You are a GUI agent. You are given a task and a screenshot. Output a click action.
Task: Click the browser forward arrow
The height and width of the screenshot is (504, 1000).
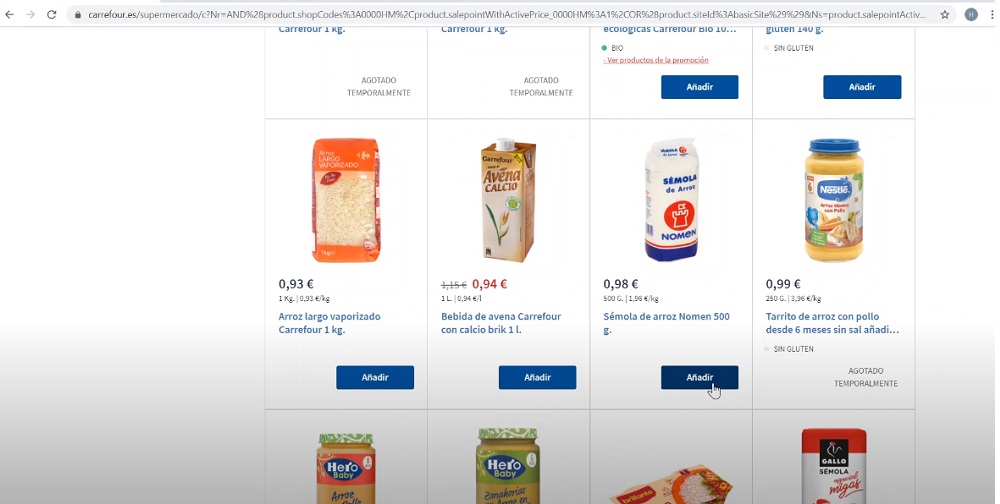pyautogui.click(x=30, y=15)
